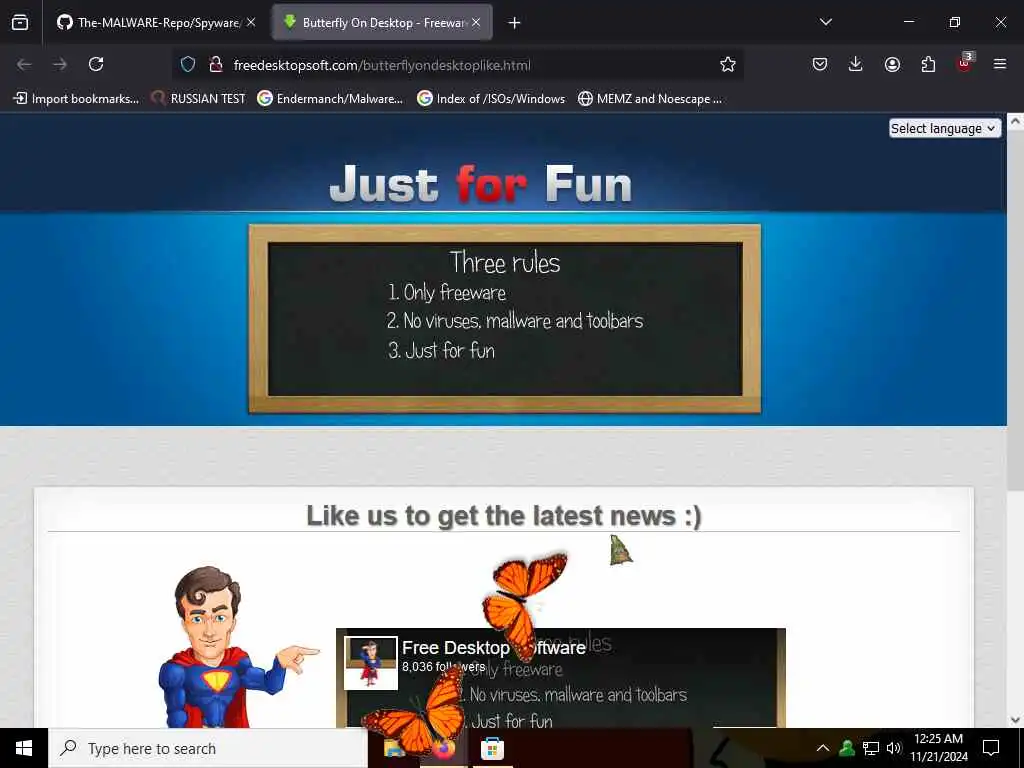Open uBlock Origin extension icon
Screen dimensions: 1024x768
pos(965,63)
